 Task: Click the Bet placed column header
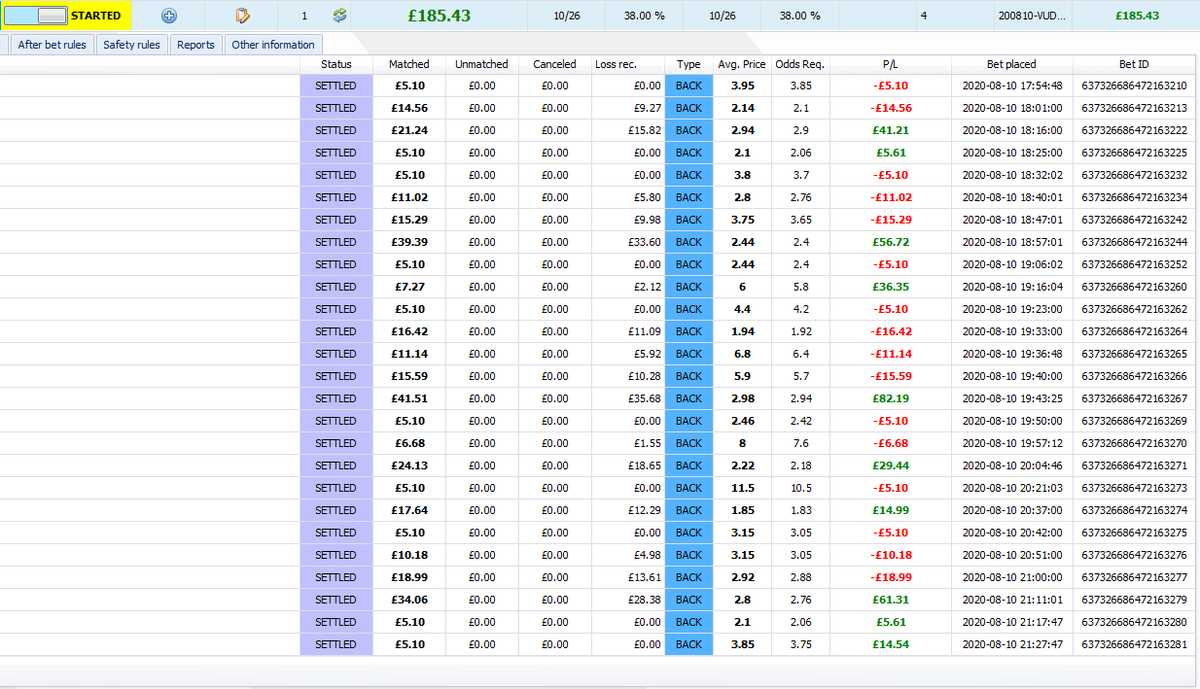[x=1012, y=64]
